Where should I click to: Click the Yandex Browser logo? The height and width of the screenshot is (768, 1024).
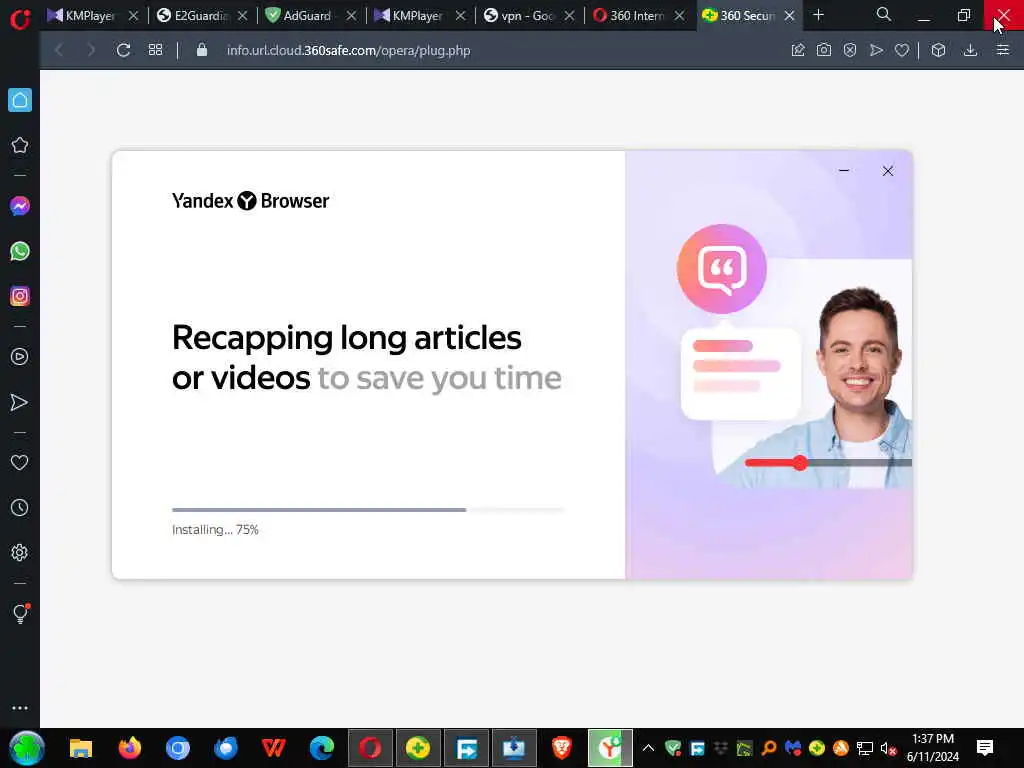[250, 200]
